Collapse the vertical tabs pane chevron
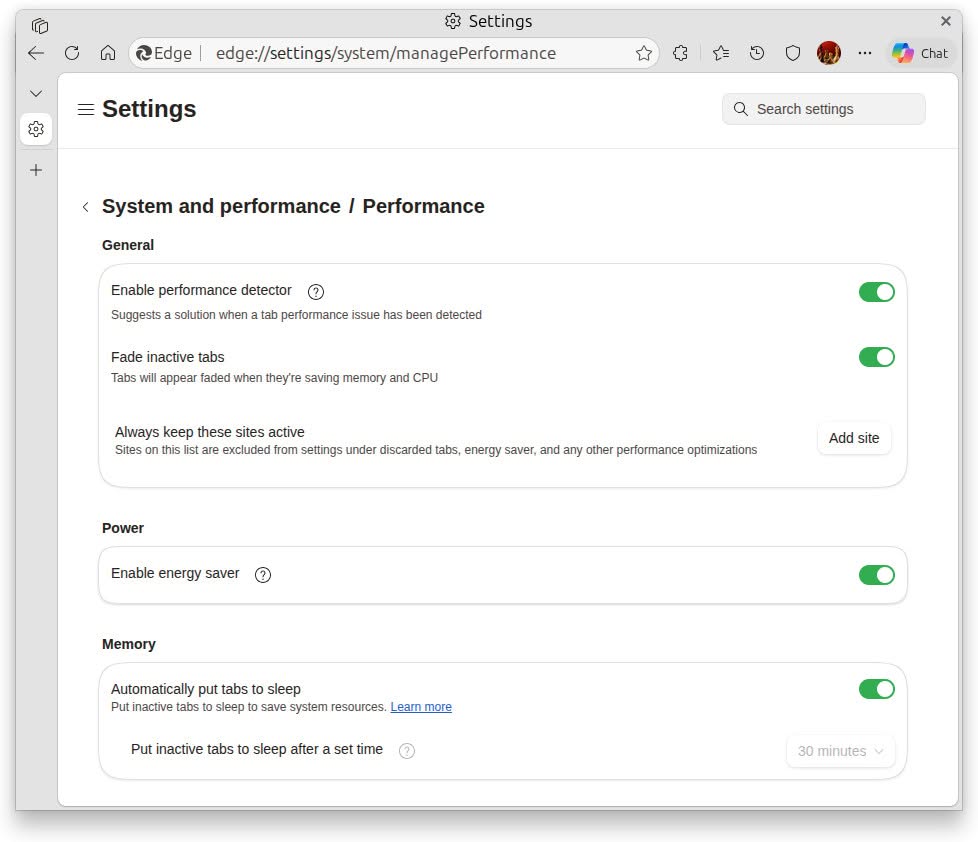The width and height of the screenshot is (978, 842). coord(36,94)
